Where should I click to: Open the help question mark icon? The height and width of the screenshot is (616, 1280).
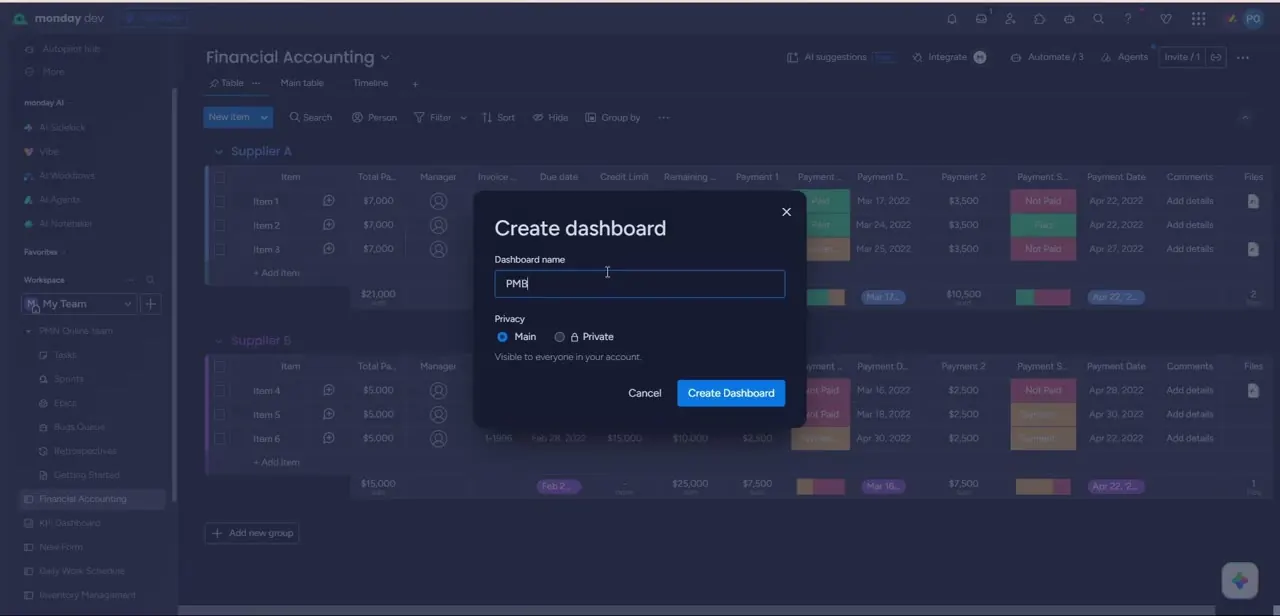click(1128, 19)
